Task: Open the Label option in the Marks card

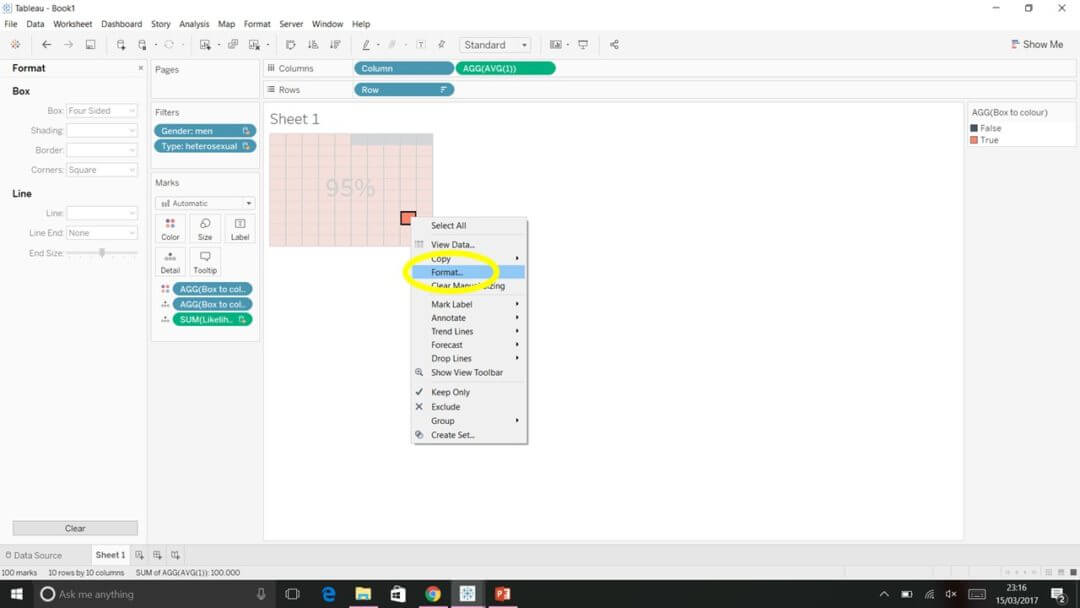Action: click(240, 228)
